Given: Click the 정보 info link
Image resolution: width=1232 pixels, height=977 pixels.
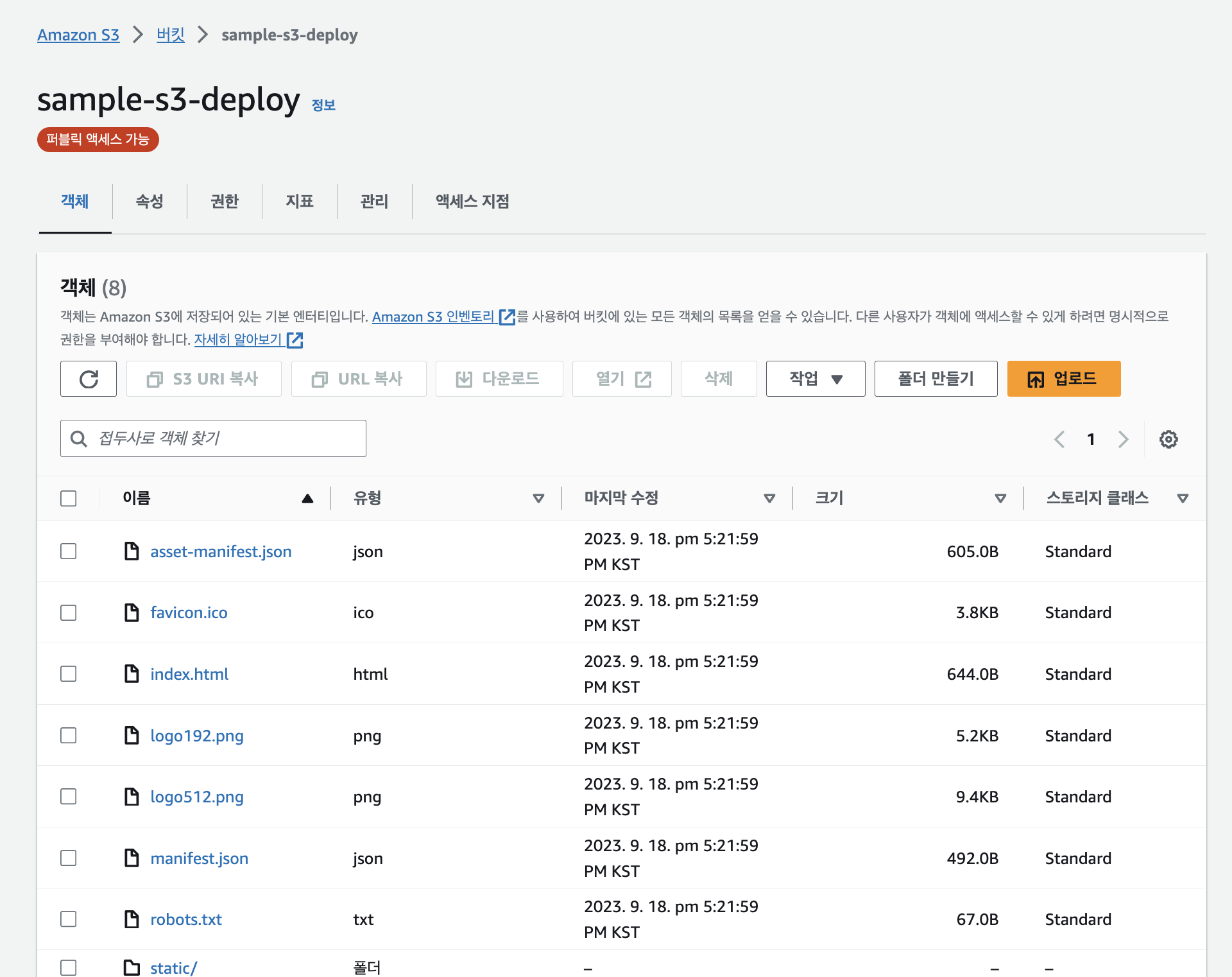Looking at the screenshot, I should (323, 105).
